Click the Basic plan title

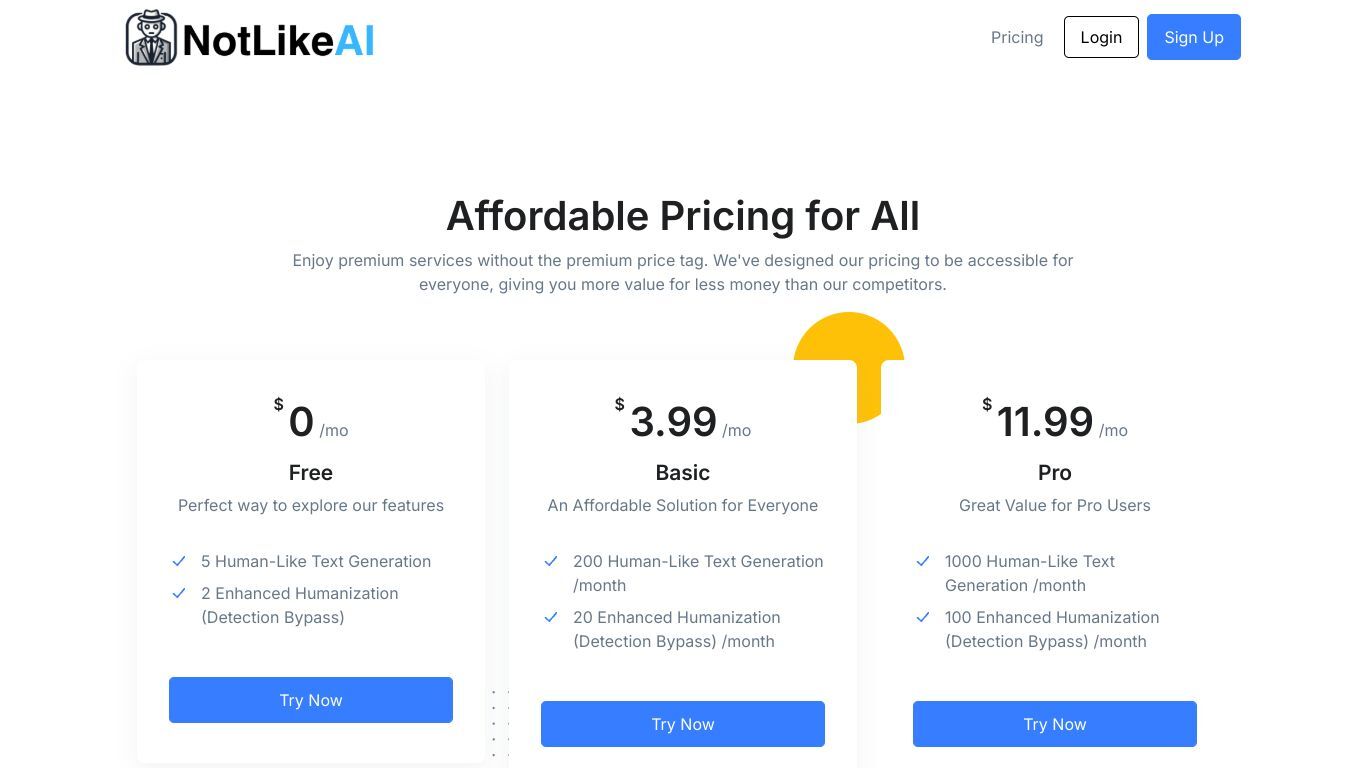click(x=683, y=472)
